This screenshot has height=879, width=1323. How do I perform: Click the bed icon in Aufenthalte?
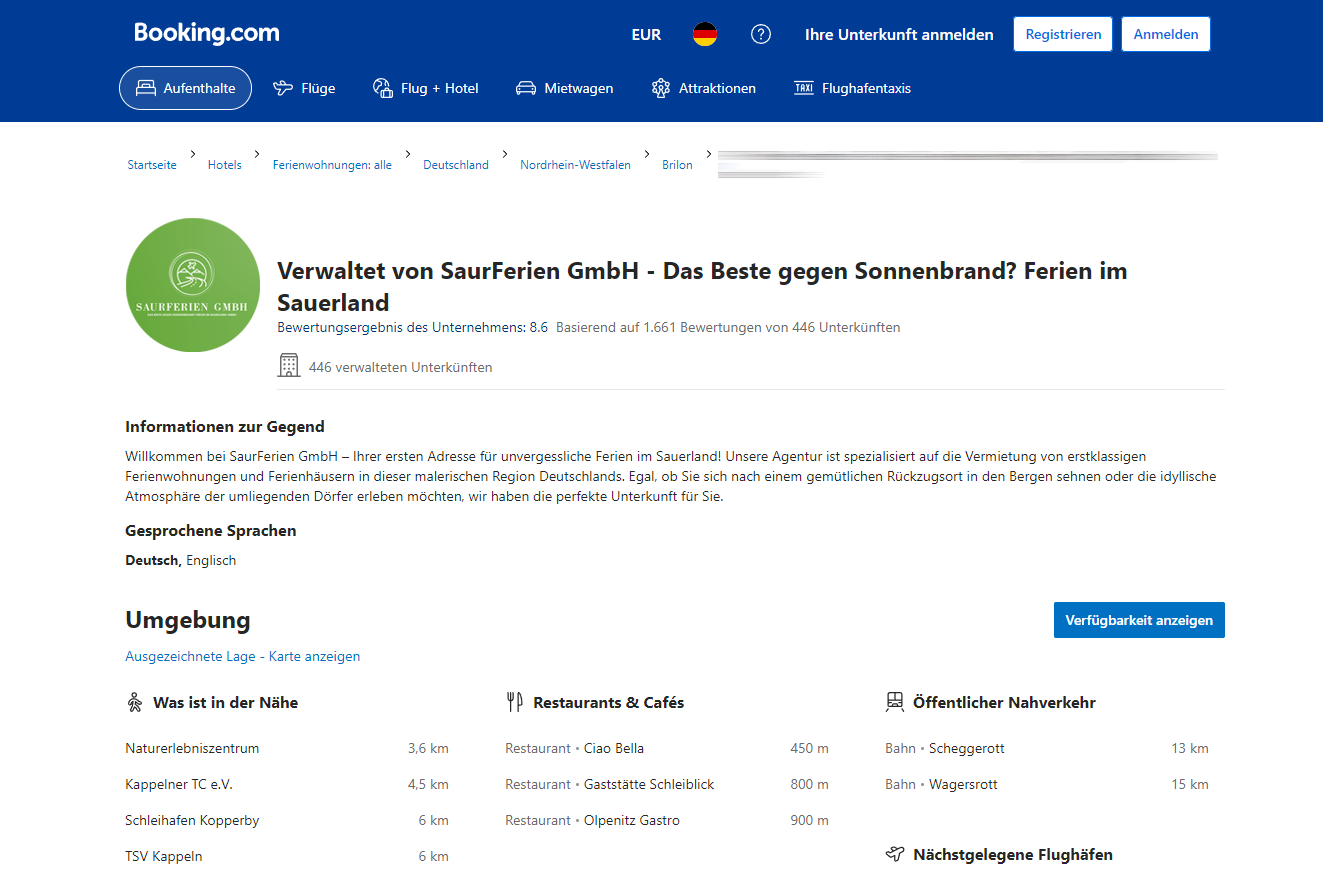(146, 88)
